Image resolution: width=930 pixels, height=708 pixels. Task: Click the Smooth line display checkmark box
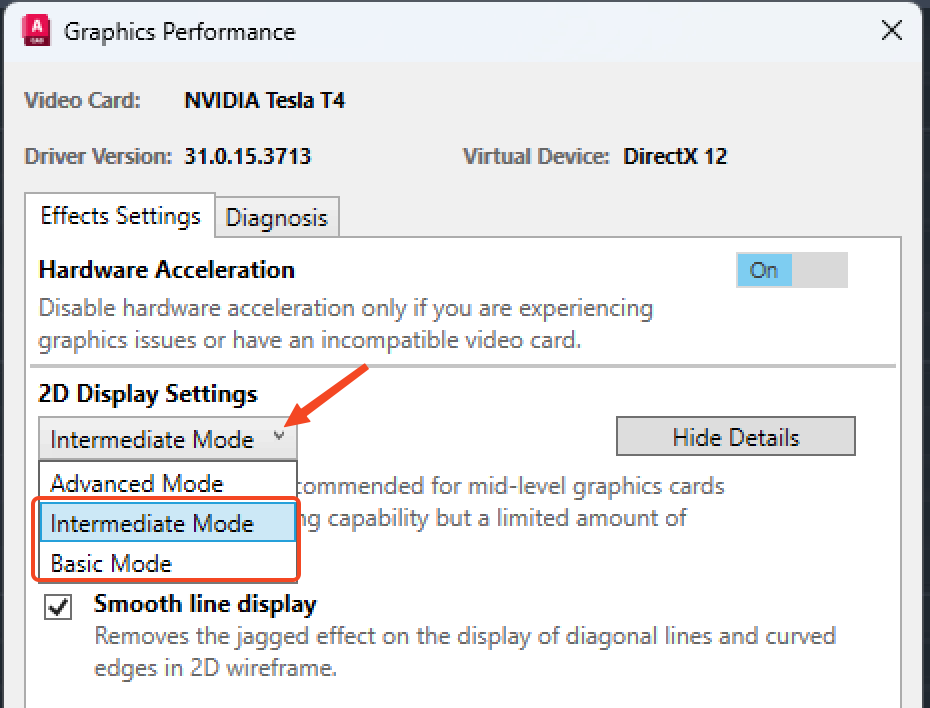click(58, 606)
